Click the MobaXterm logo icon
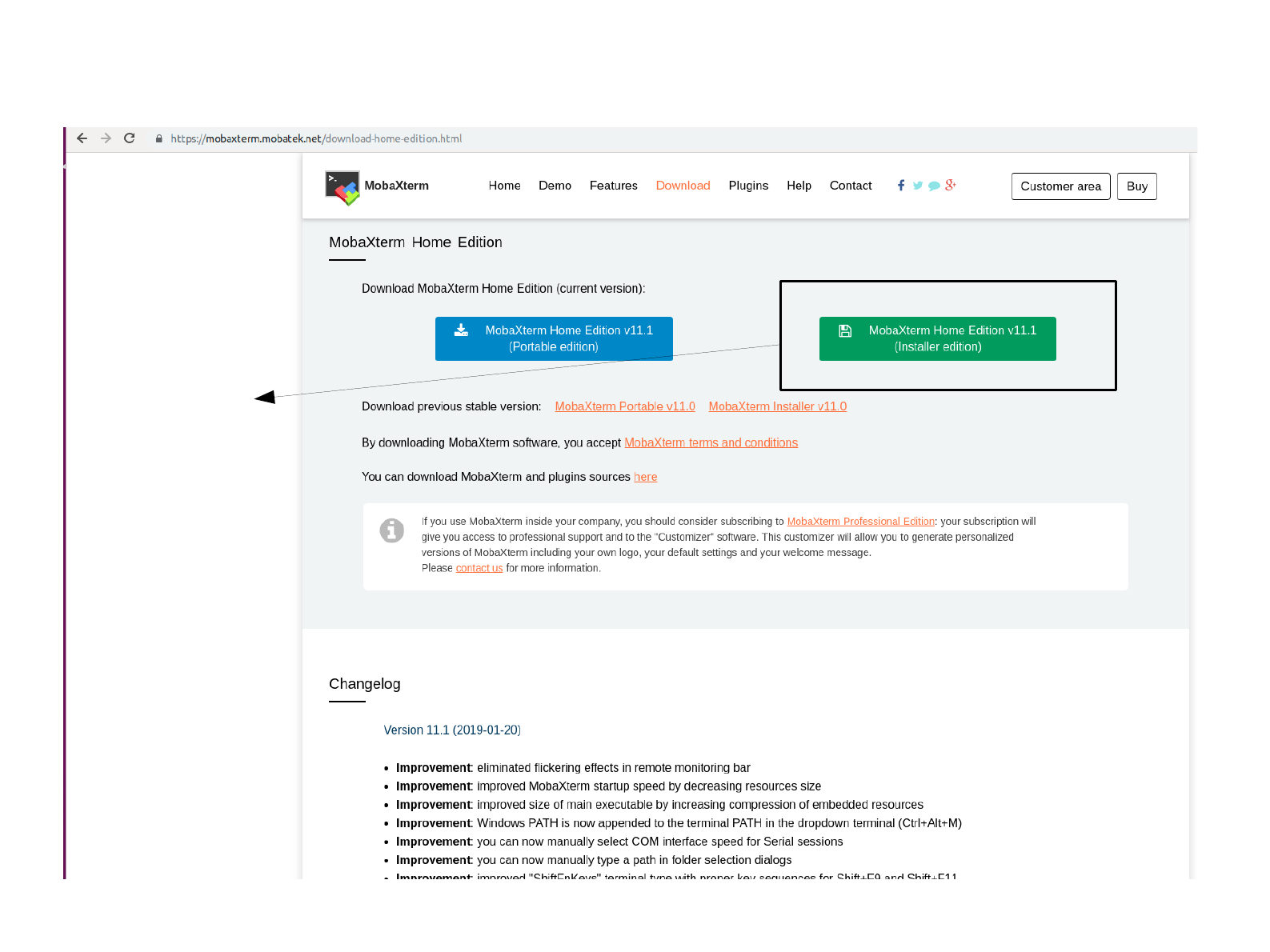This screenshot has height=952, width=1270. [342, 187]
